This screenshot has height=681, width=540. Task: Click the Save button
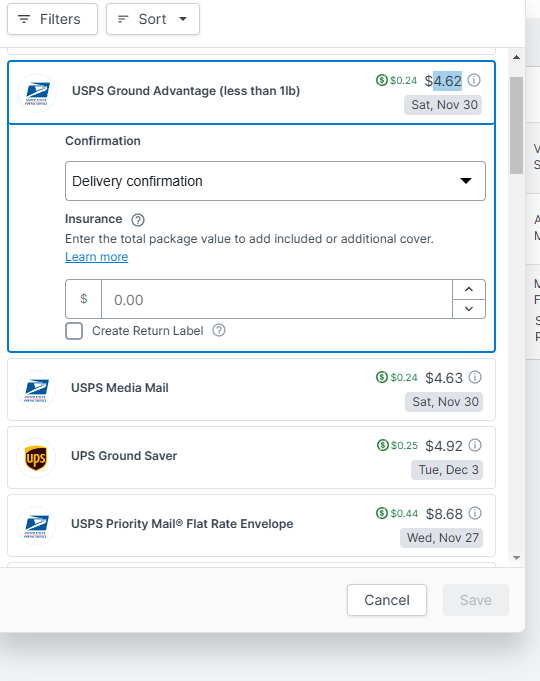476,600
